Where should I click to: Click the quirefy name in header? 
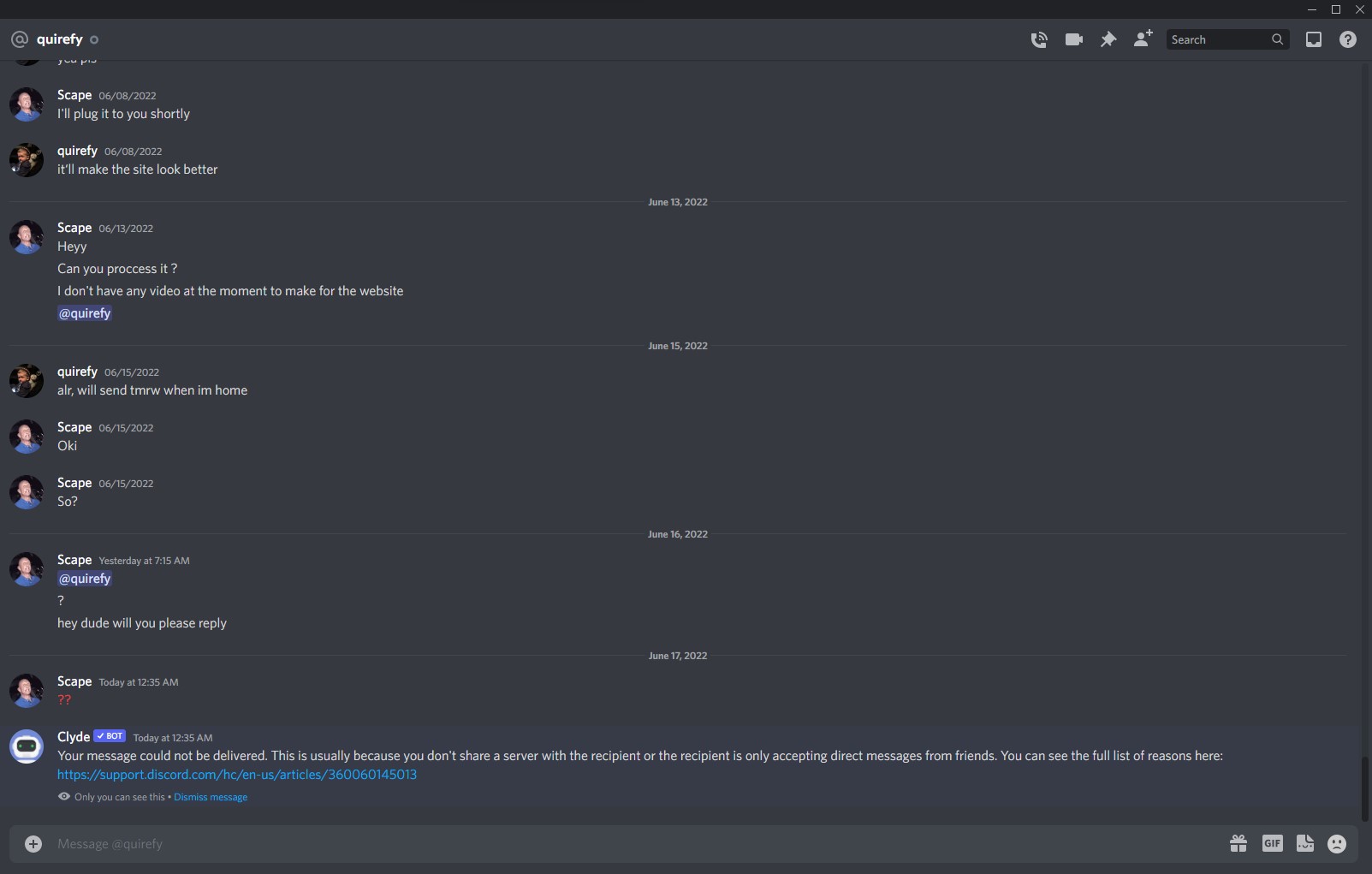pos(60,39)
